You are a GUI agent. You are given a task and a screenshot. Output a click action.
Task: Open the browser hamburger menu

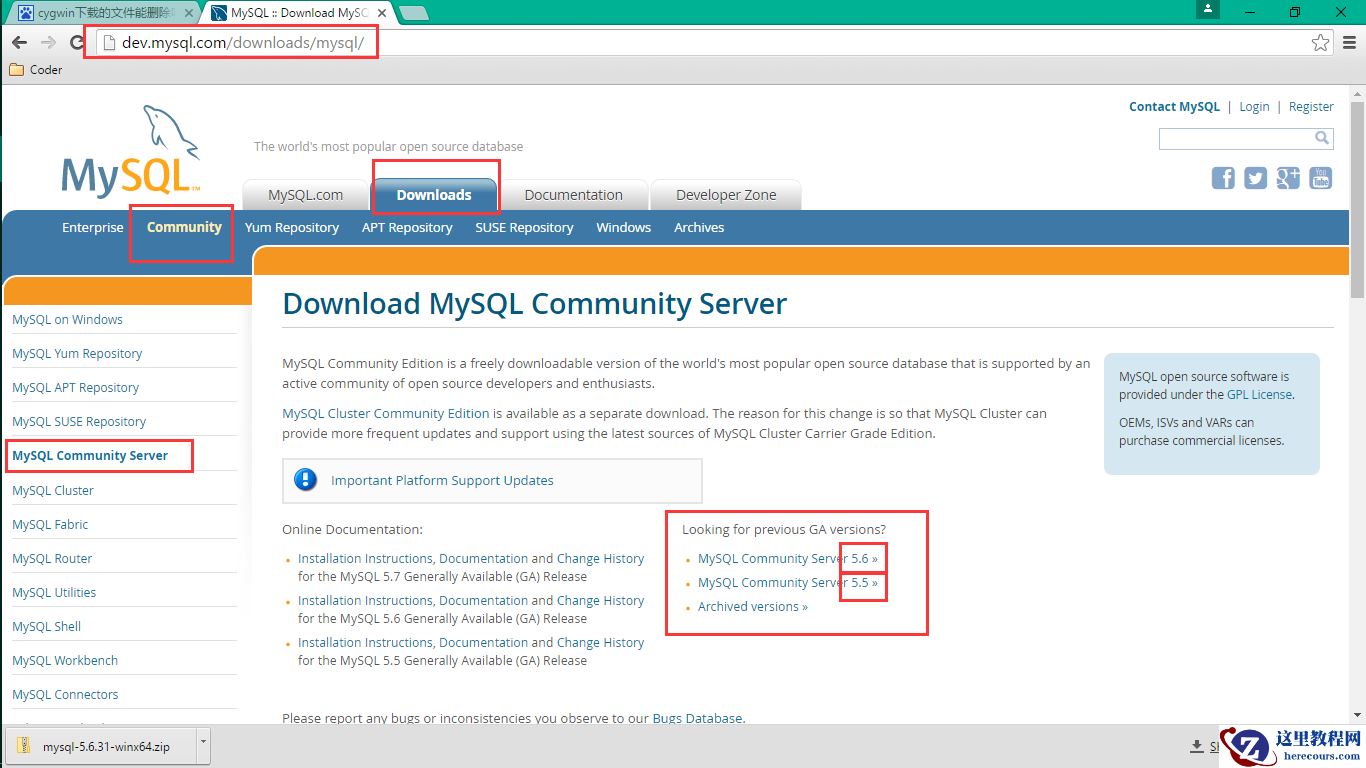[x=1348, y=42]
